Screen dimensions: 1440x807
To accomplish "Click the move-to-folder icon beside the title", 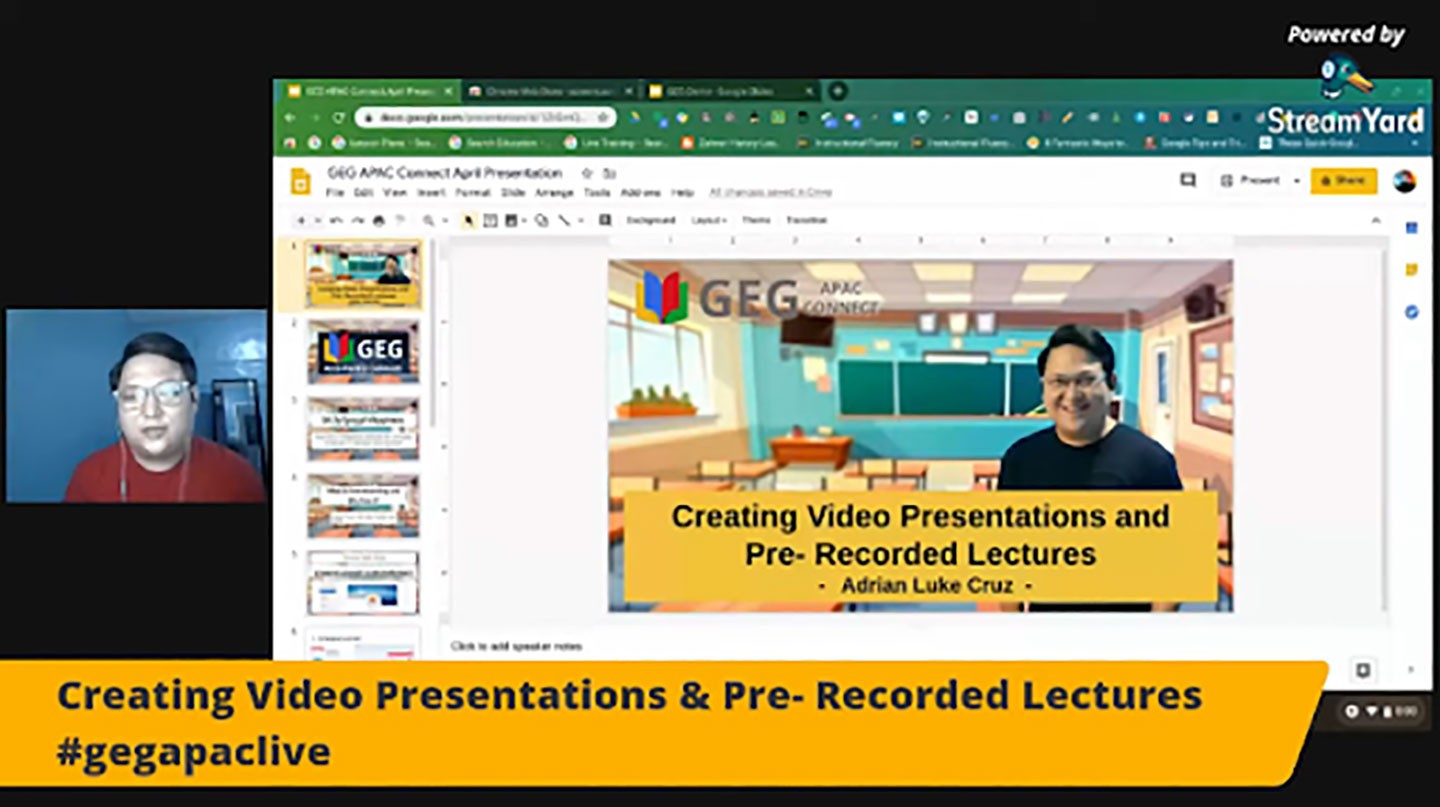I will 609,173.
